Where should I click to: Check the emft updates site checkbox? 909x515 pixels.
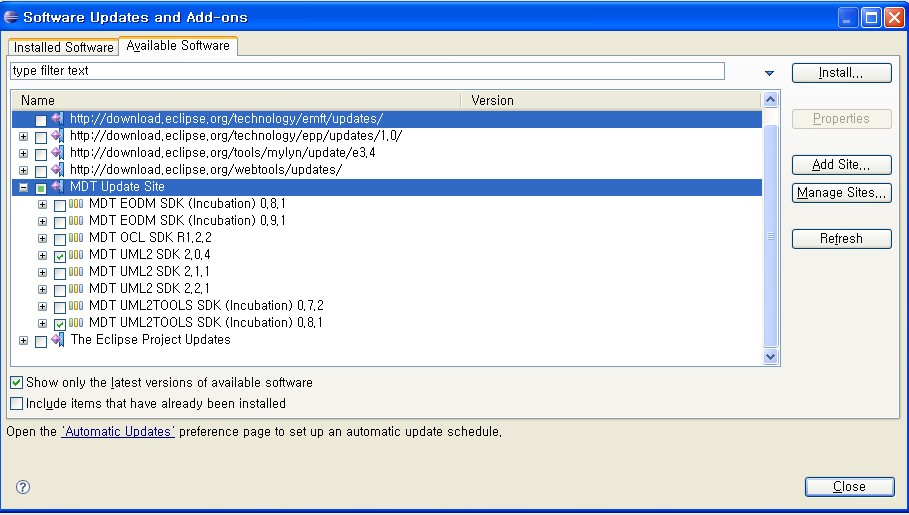click(41, 121)
